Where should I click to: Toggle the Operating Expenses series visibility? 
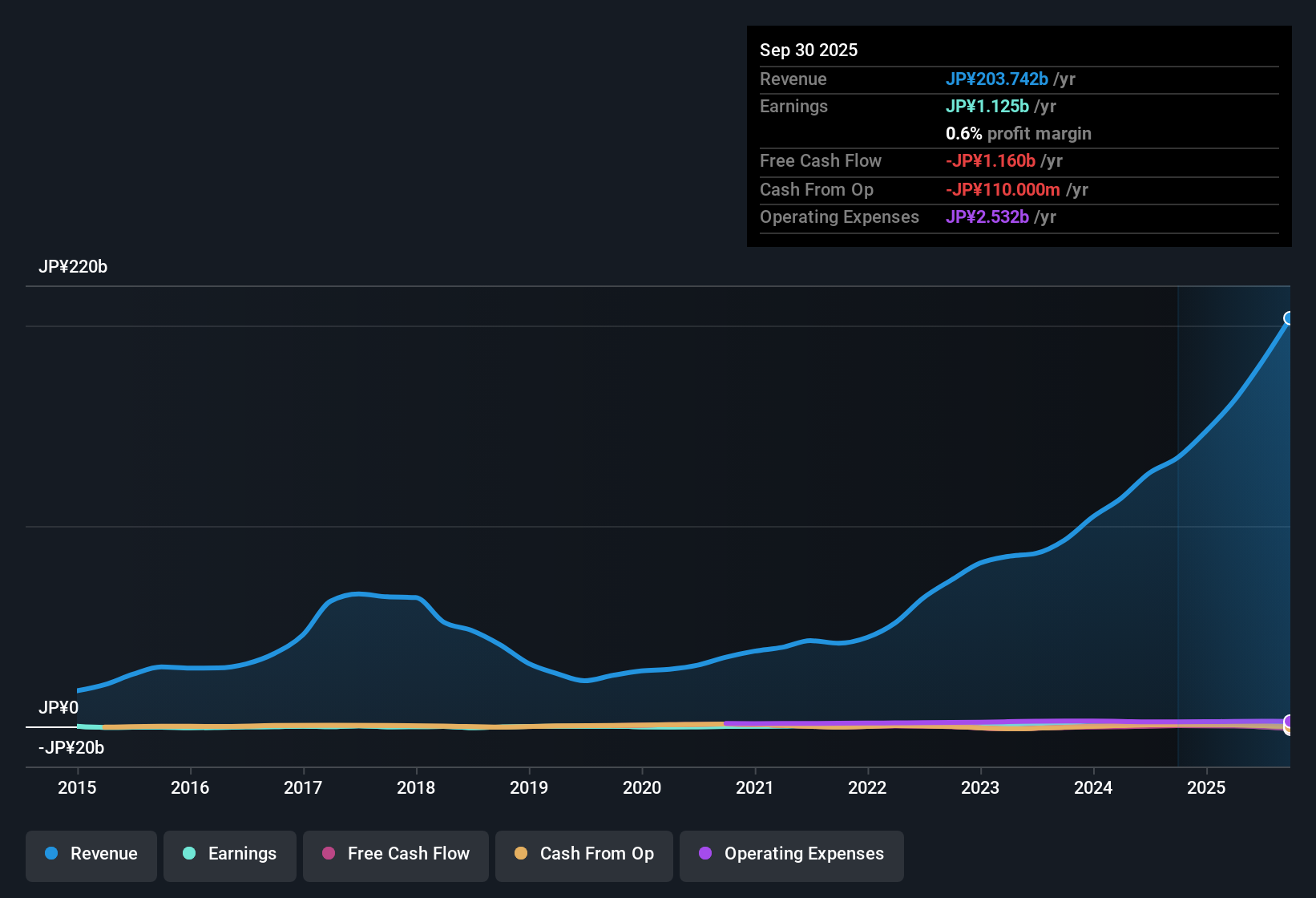tap(791, 854)
